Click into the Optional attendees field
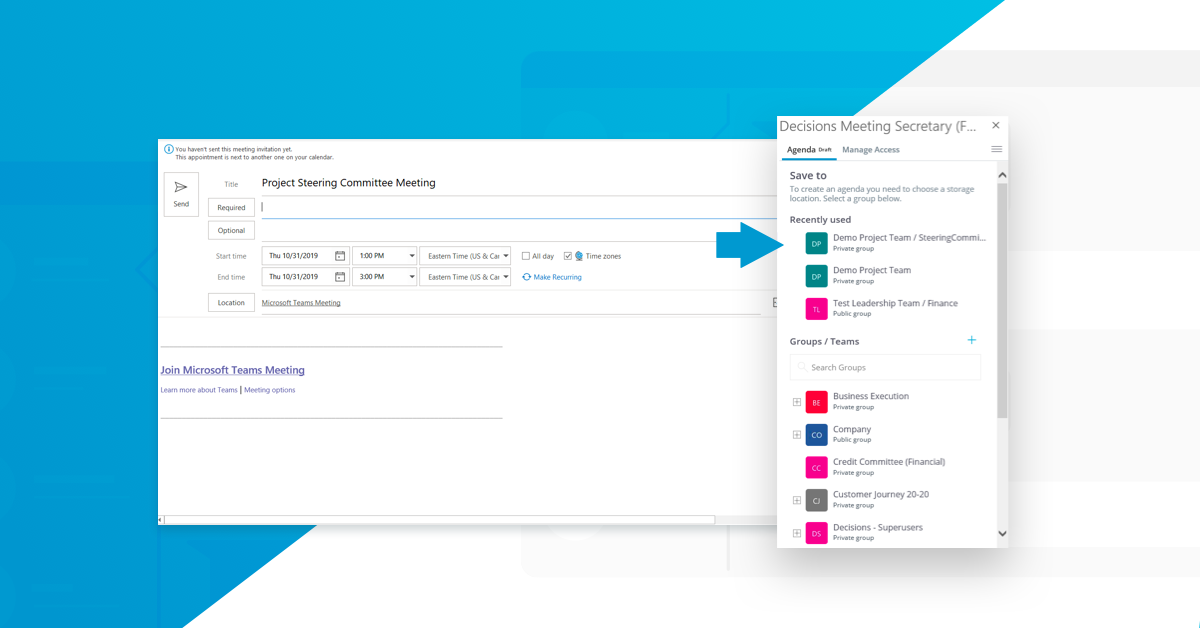 [x=519, y=230]
